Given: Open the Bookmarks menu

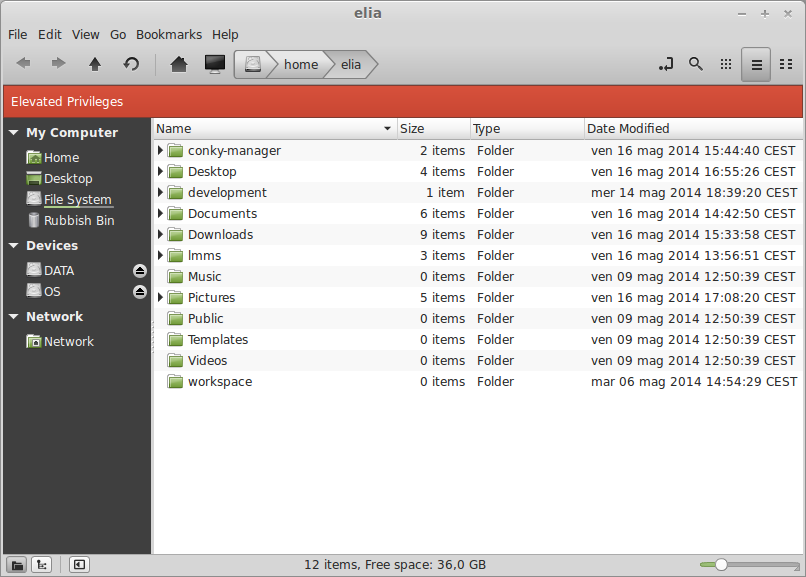Looking at the screenshot, I should pyautogui.click(x=169, y=34).
